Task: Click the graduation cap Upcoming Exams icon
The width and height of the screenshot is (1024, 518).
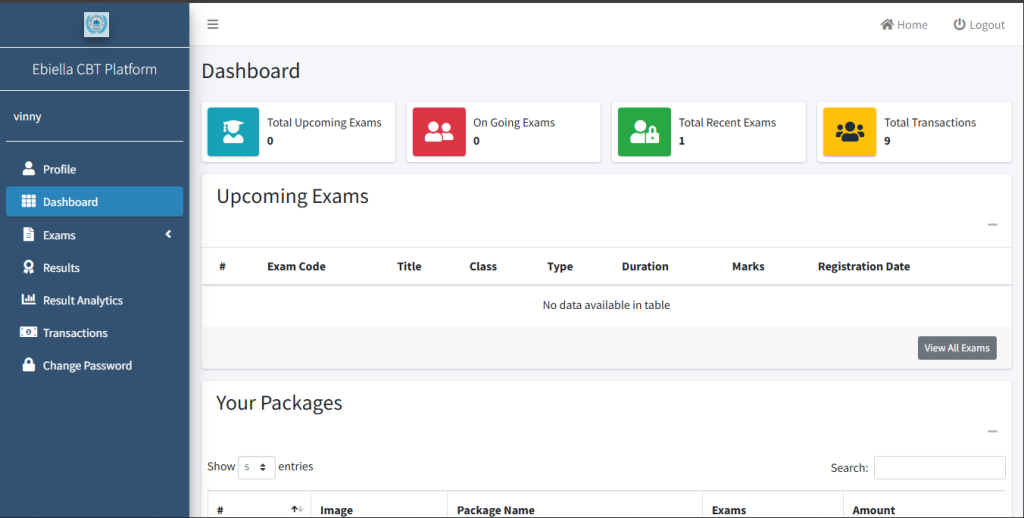Action: [x=233, y=132]
